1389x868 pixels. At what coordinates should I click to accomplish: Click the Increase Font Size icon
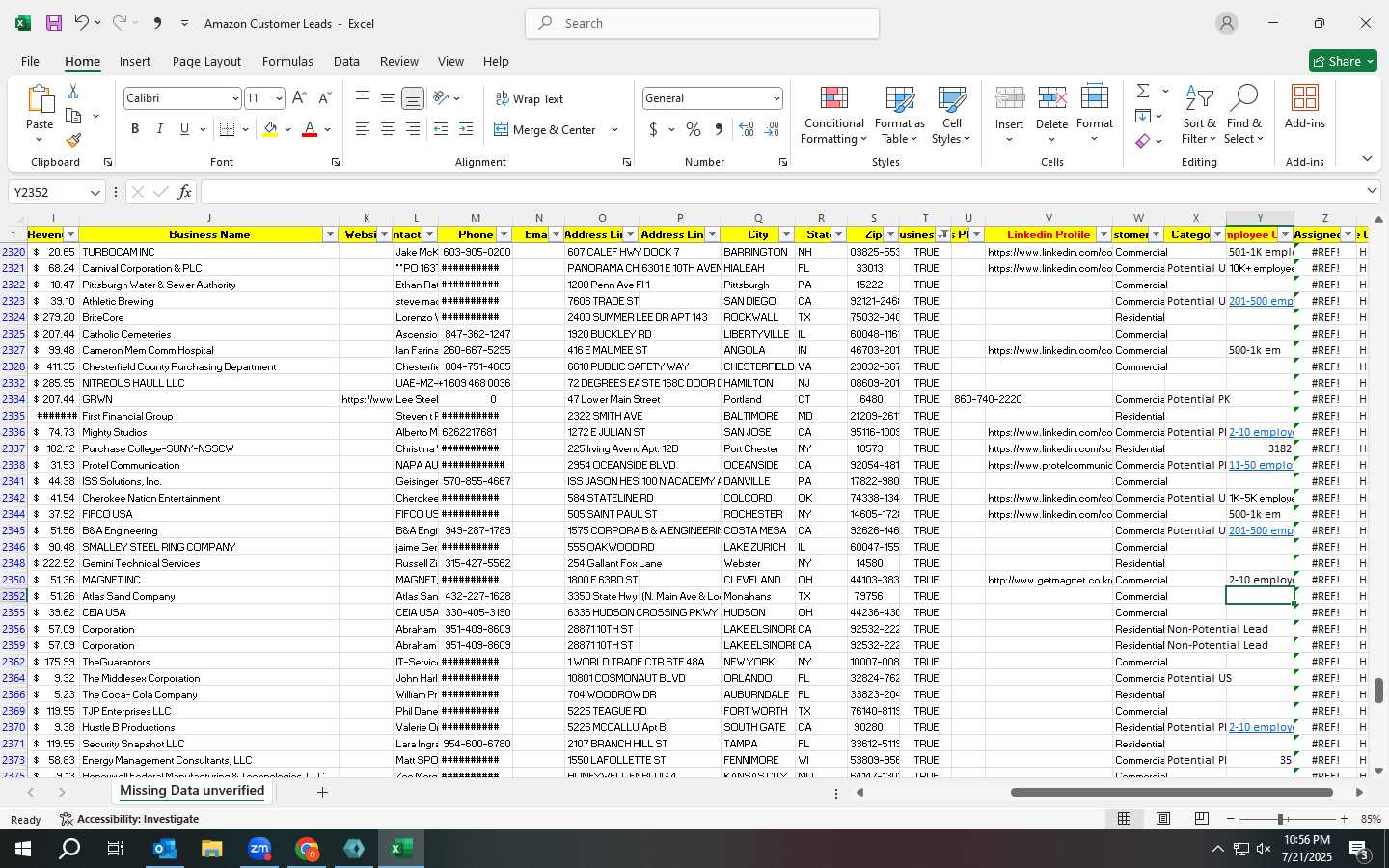tap(299, 98)
